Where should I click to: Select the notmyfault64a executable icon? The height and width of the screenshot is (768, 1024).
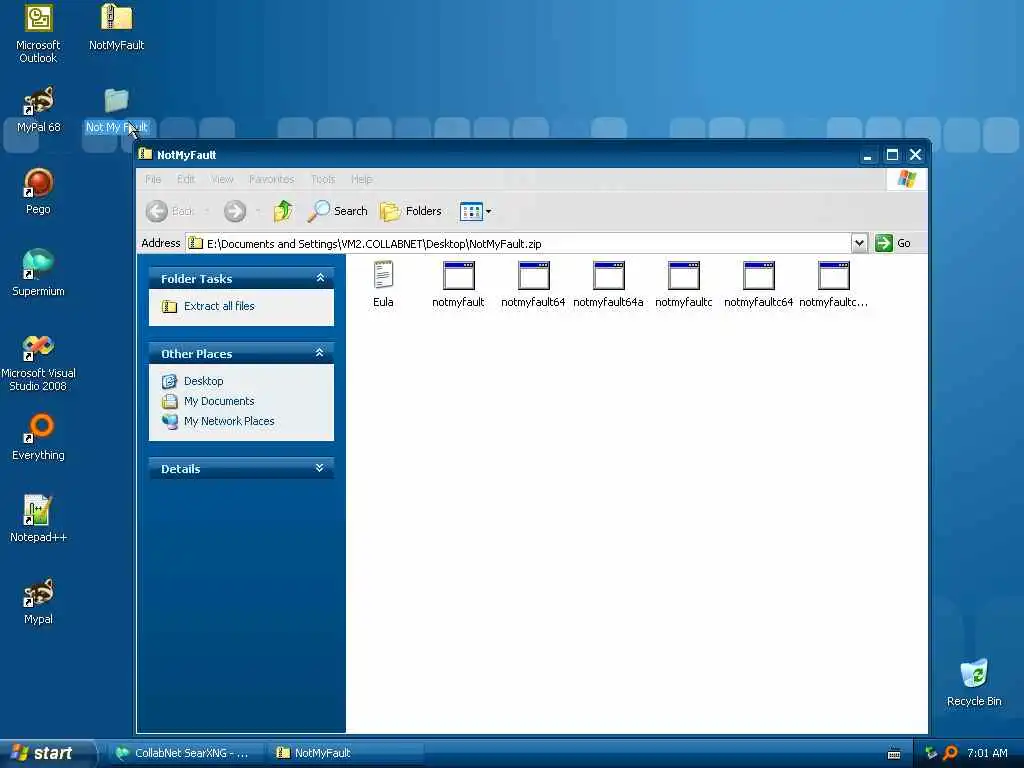(x=609, y=275)
